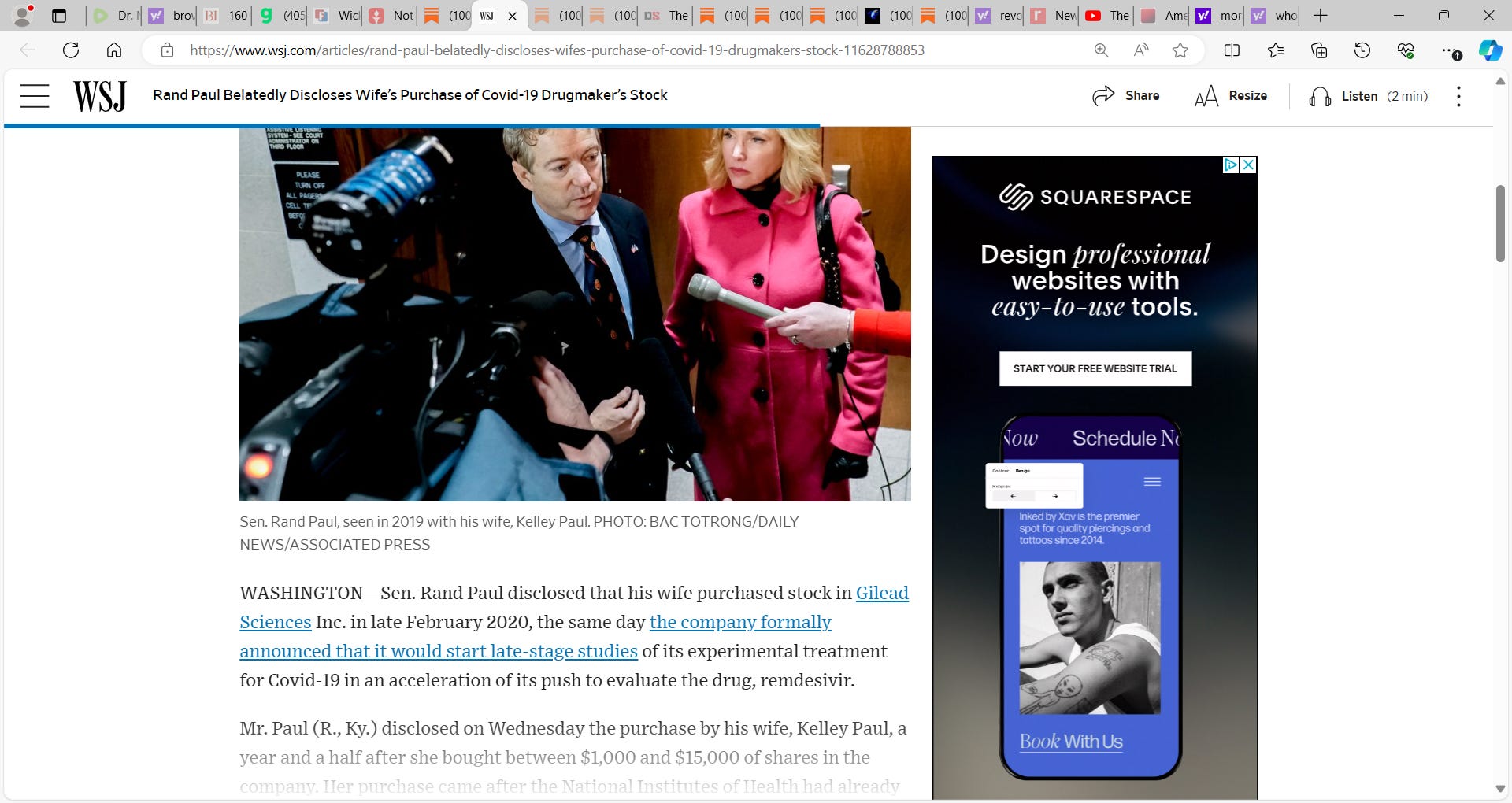Click 'Book With Us' in the ad

pos(1071,742)
